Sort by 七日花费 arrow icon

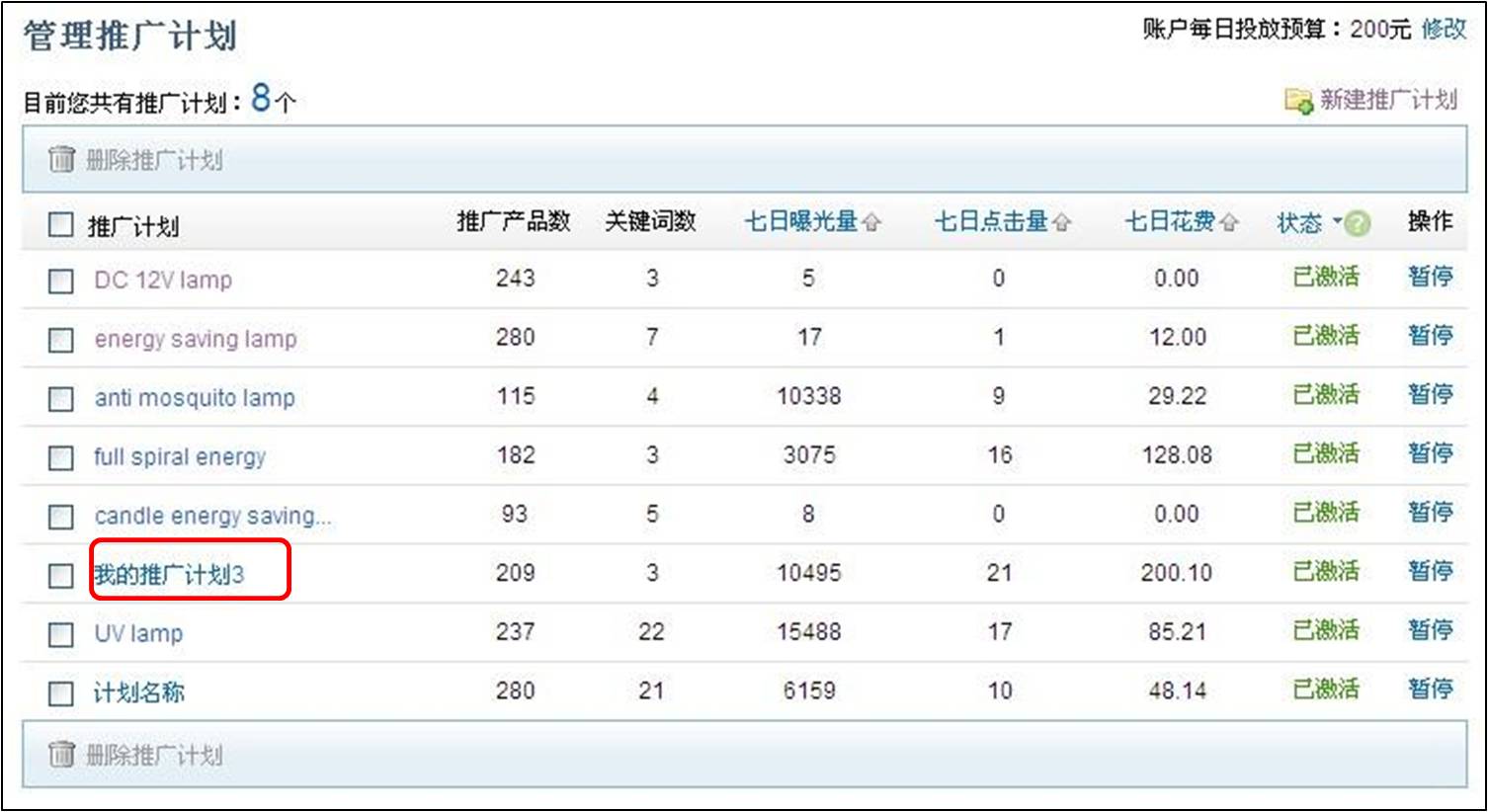click(x=1228, y=223)
